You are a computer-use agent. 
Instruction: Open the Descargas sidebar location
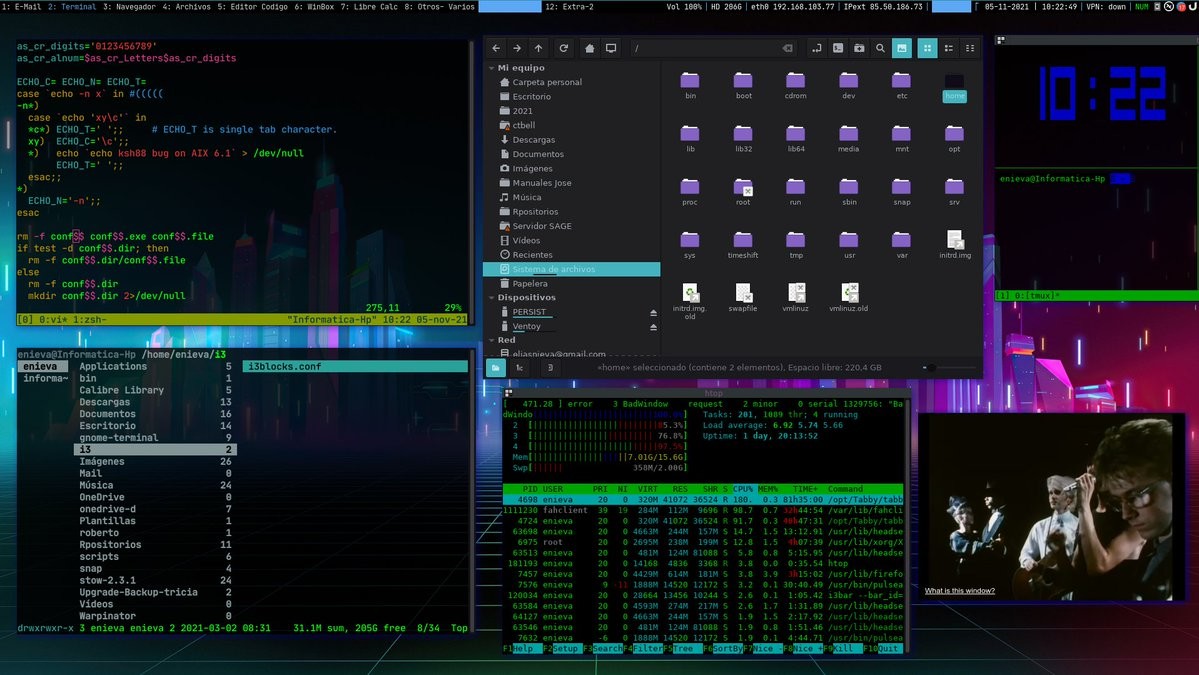coord(533,140)
